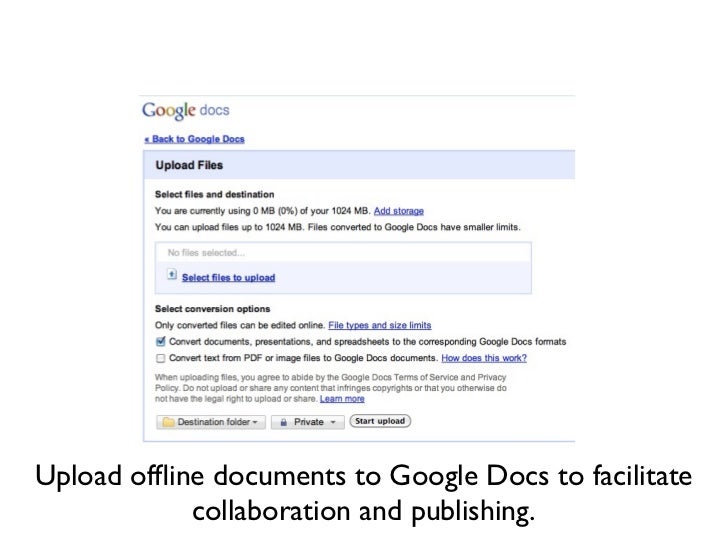
Task: Click the Upload Files heading
Action: pos(189,165)
